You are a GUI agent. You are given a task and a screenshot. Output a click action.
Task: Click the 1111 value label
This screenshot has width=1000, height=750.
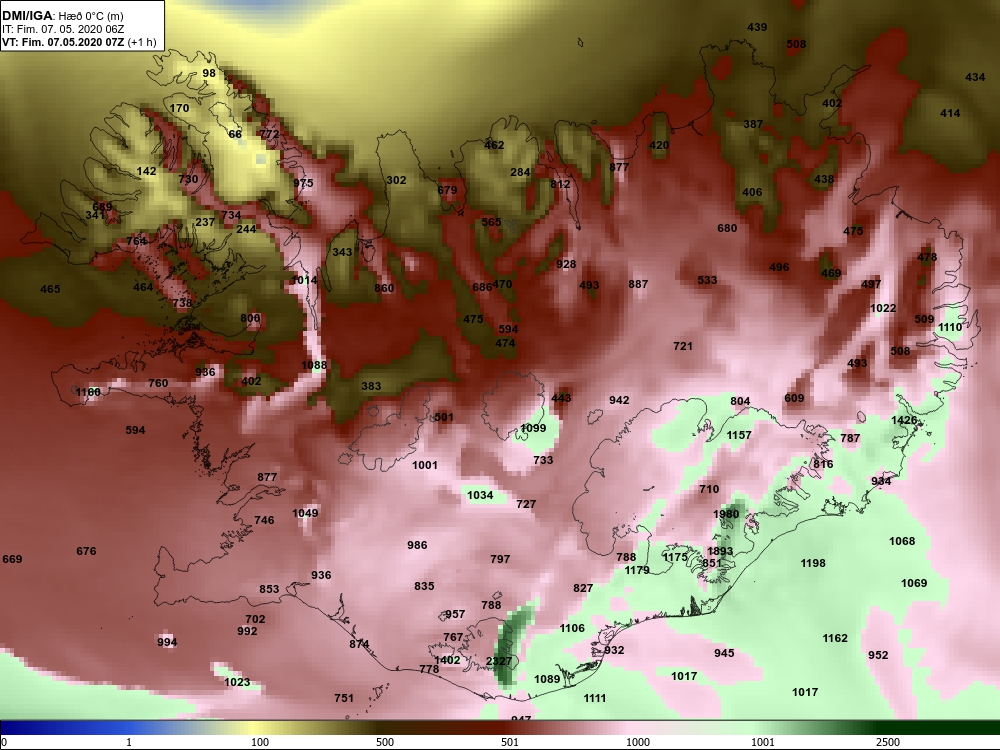(x=595, y=698)
